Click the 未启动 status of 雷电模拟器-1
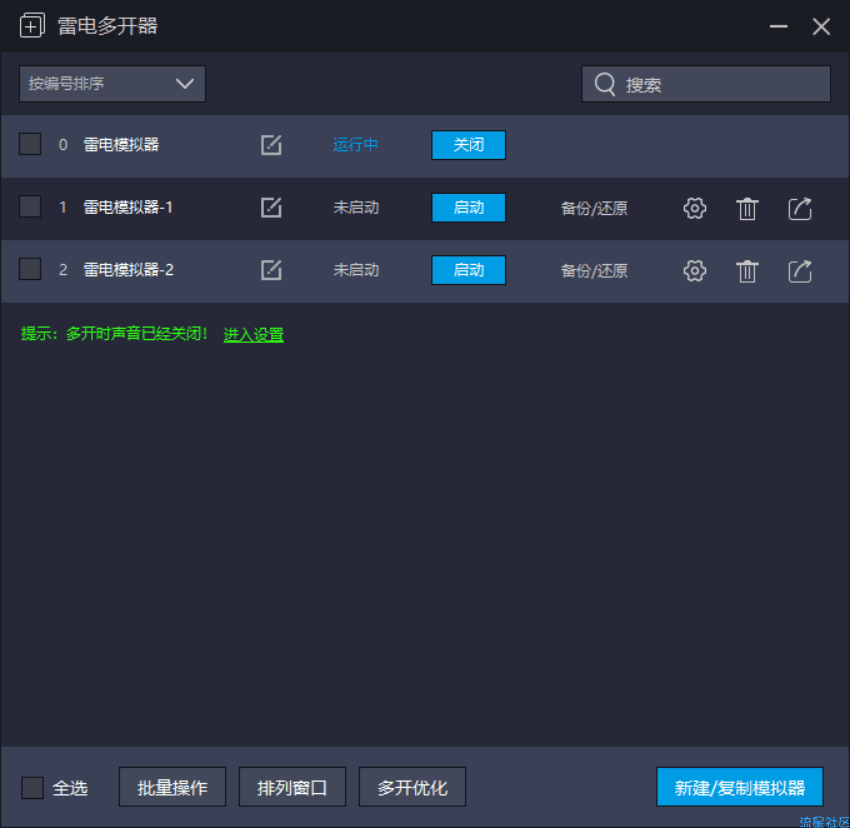This screenshot has height=828, width=850. 356,207
